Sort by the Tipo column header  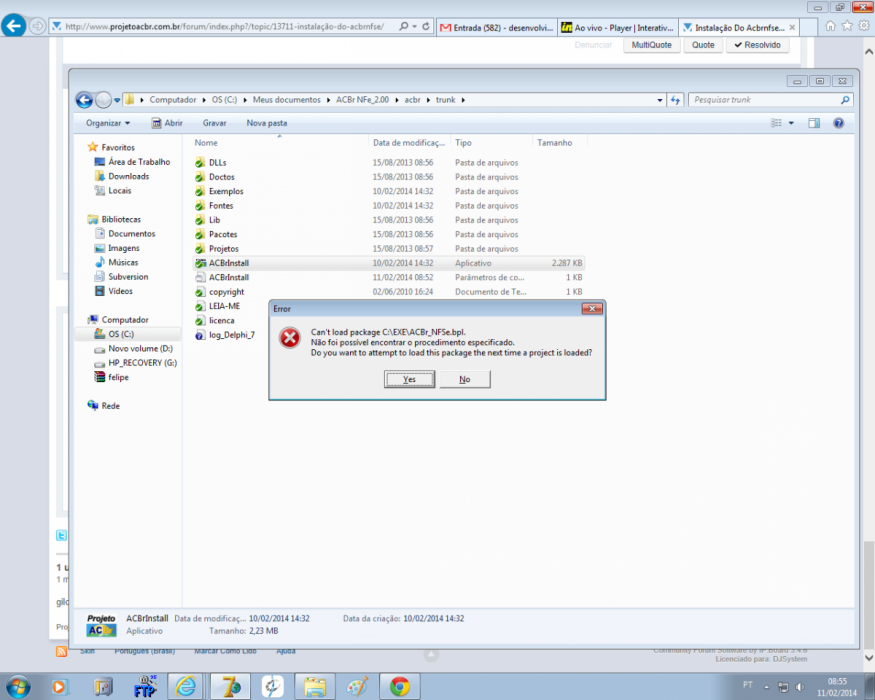point(491,143)
